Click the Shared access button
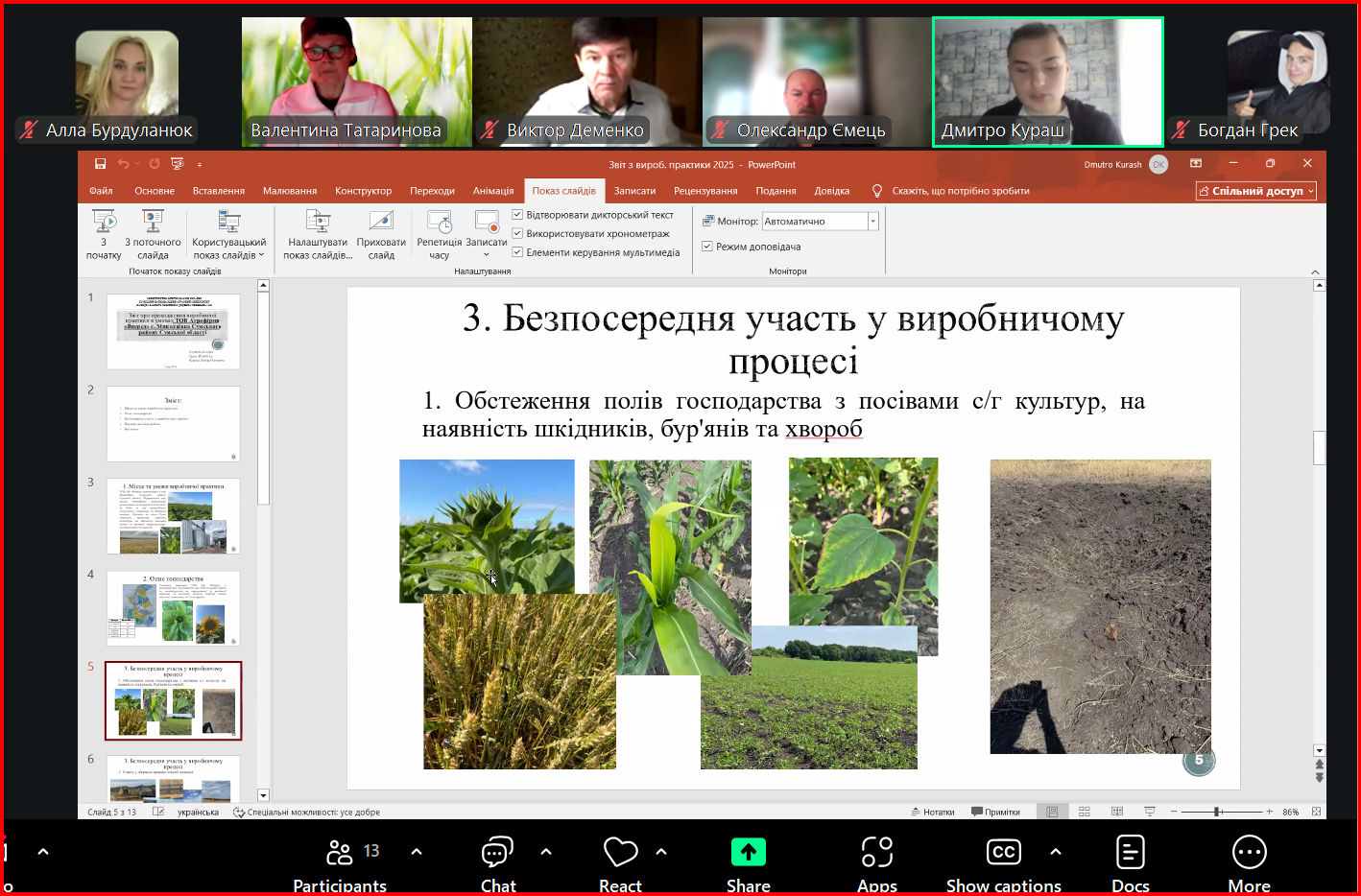This screenshot has width=1361, height=896. [1255, 191]
